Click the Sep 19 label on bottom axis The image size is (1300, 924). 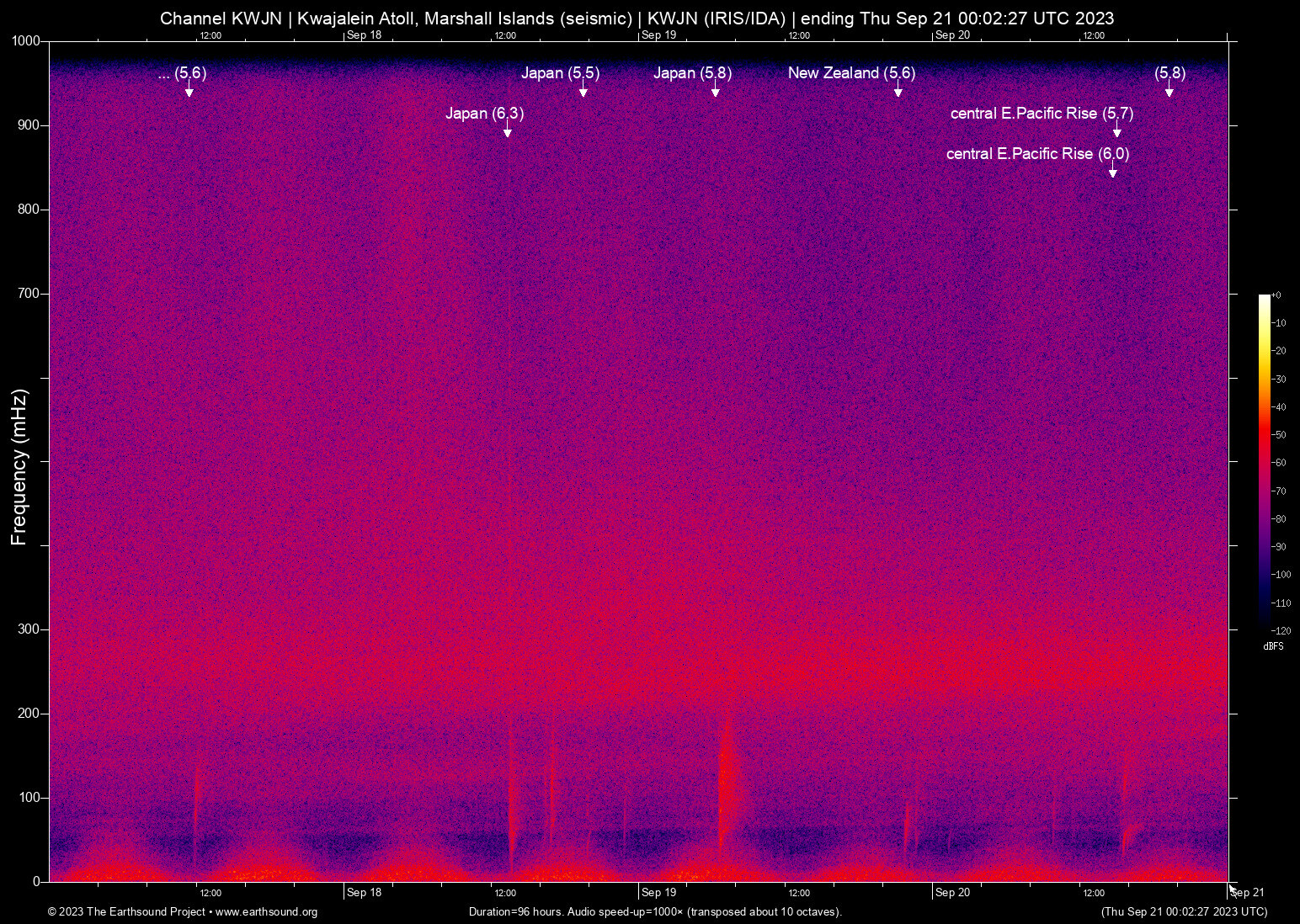(658, 893)
